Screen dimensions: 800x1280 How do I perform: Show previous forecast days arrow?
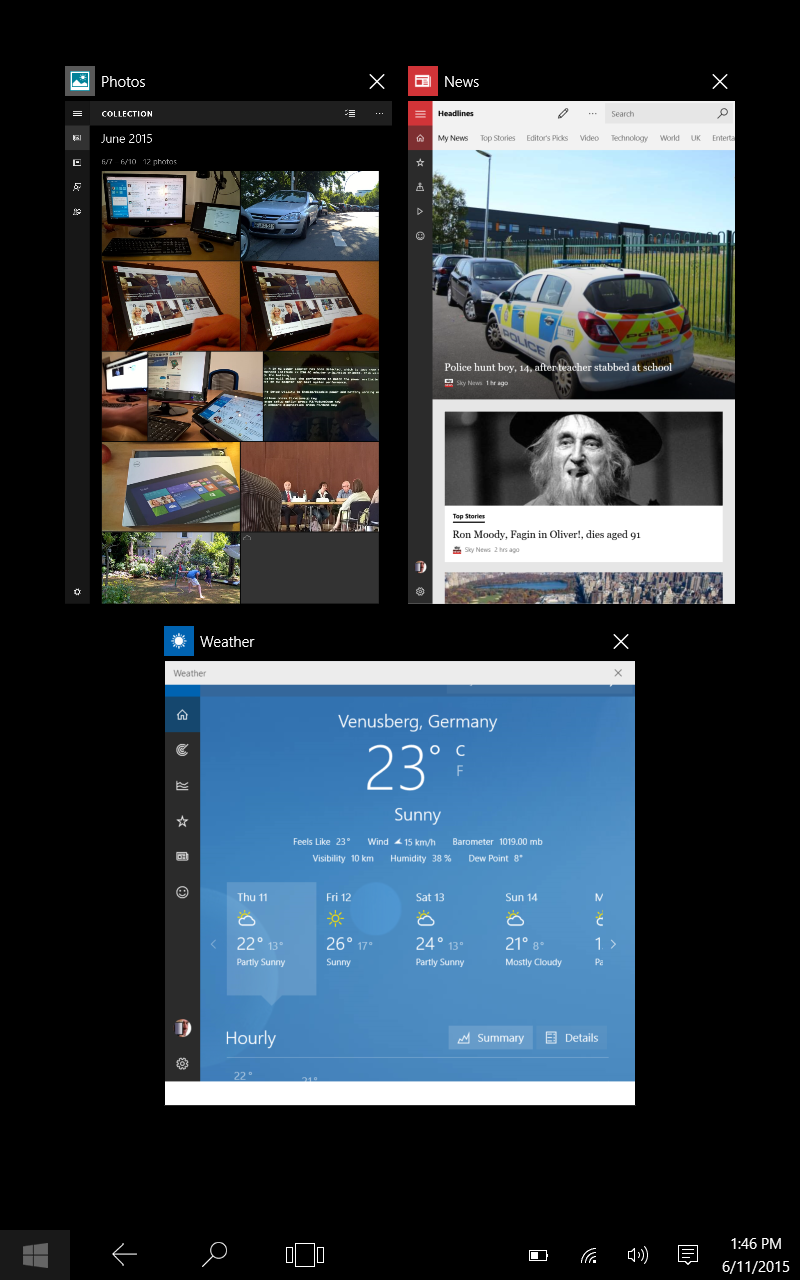coord(213,944)
